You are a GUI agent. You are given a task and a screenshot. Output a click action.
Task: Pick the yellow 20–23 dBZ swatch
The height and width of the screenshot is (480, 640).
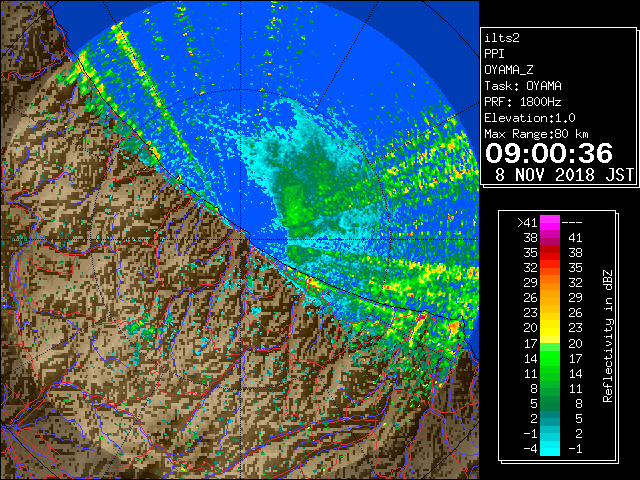[x=550, y=328]
